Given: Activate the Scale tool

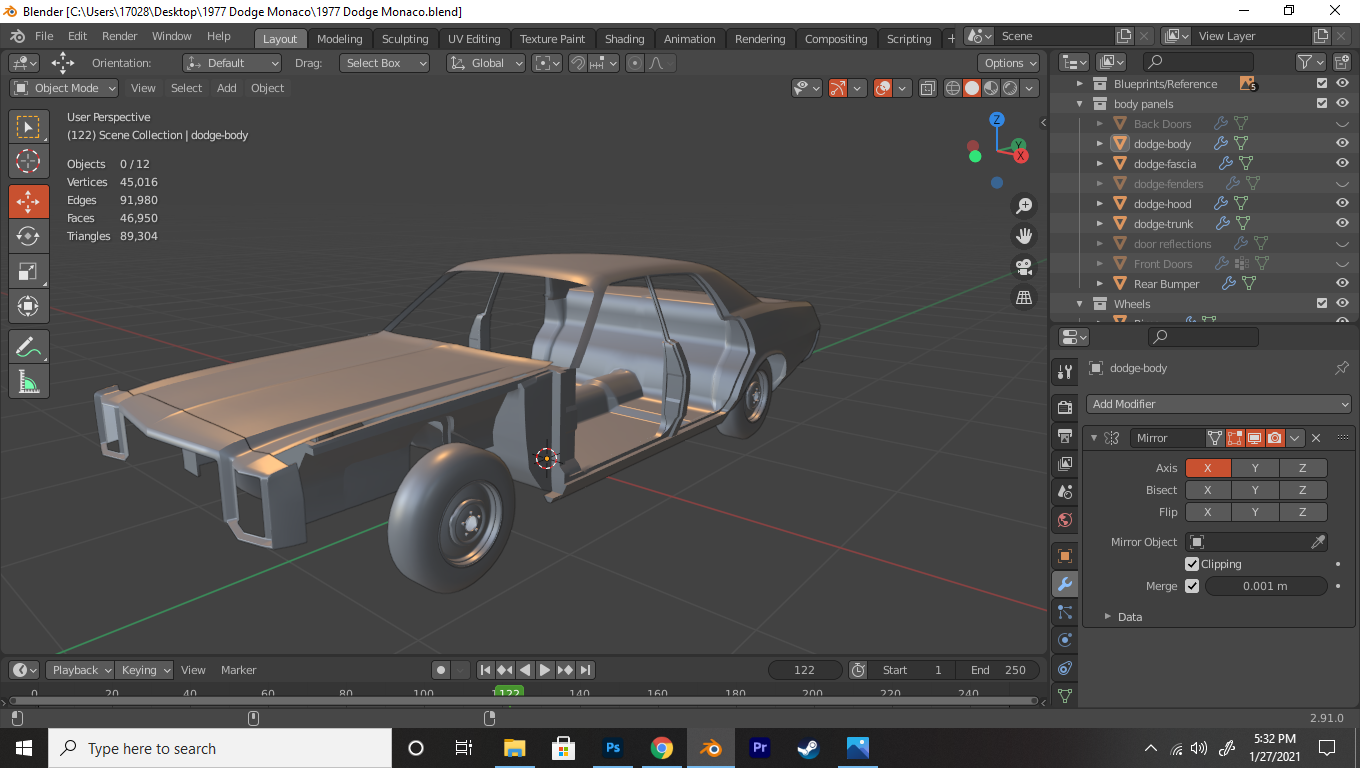Looking at the screenshot, I should click(x=28, y=271).
